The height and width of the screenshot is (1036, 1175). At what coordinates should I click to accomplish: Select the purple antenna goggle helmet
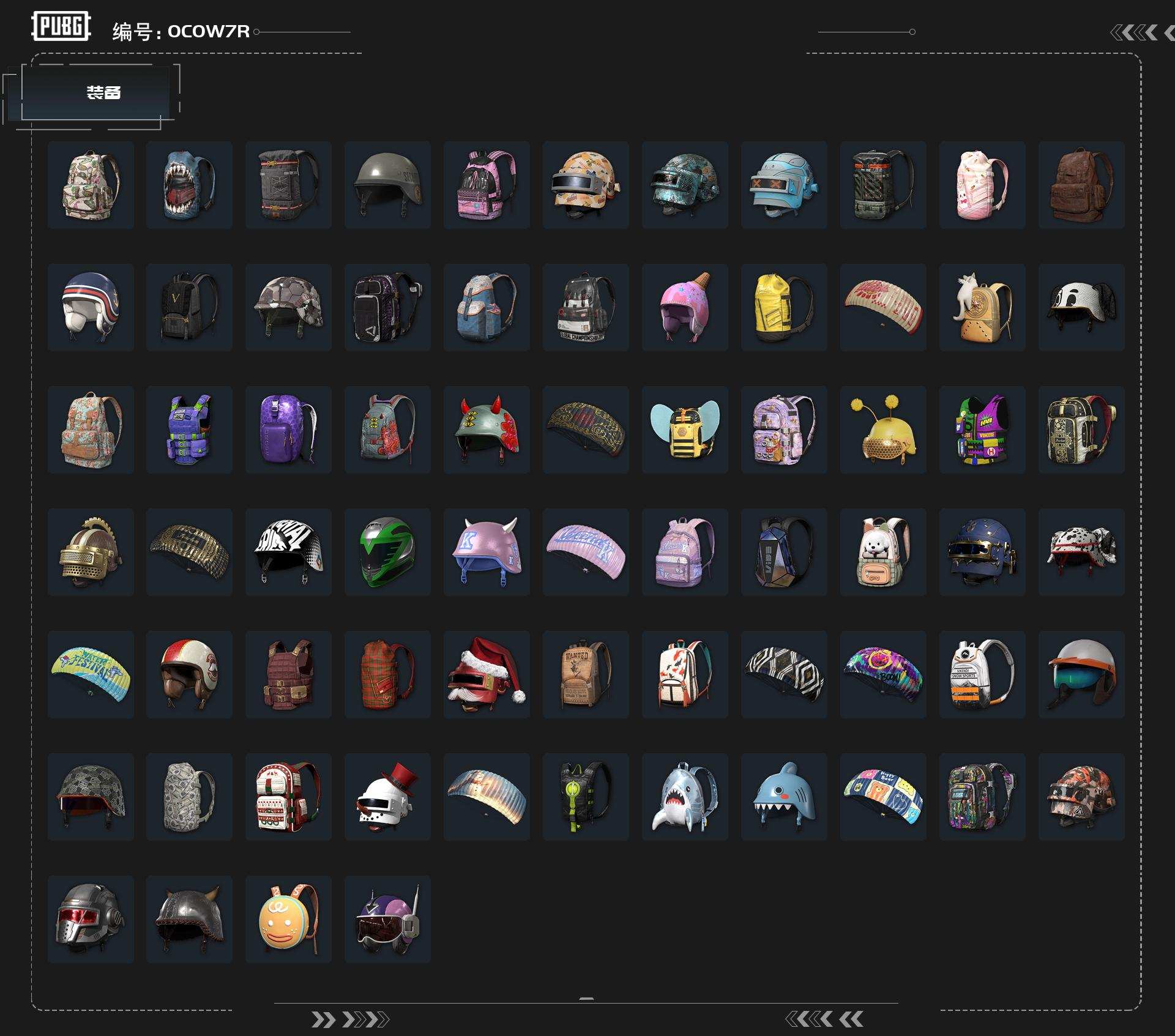click(387, 919)
